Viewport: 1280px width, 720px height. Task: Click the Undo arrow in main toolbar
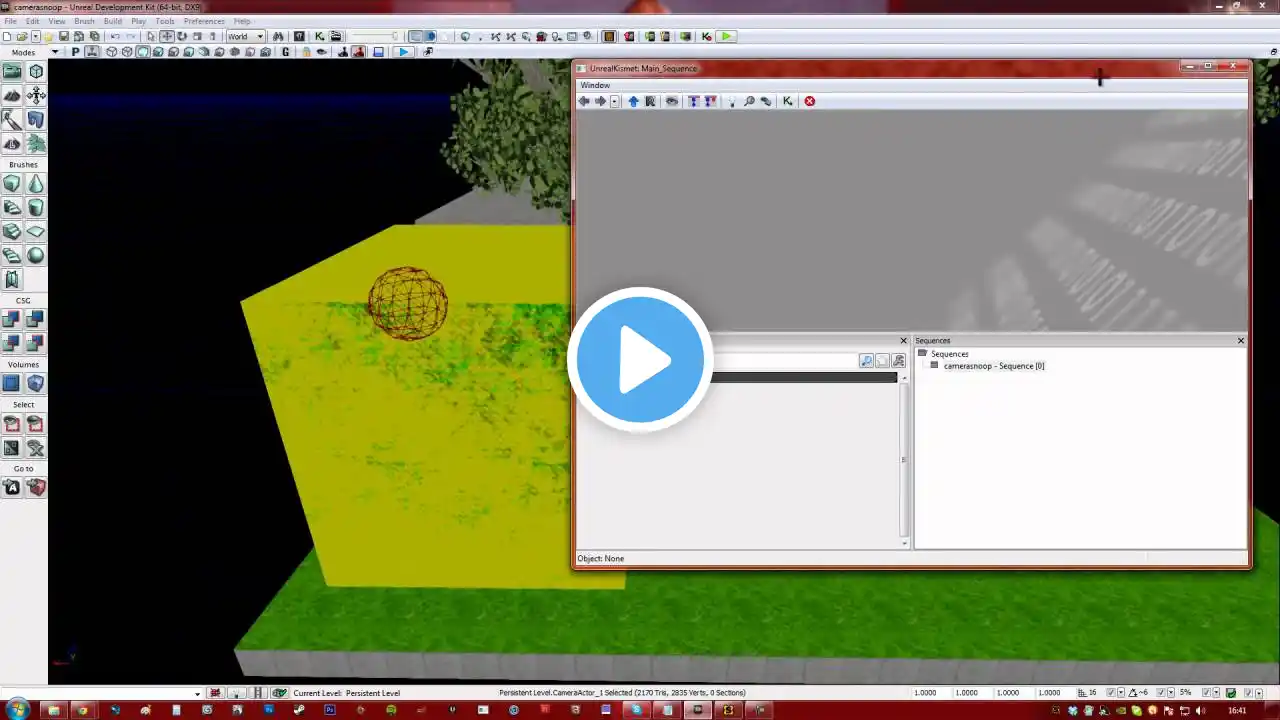coord(115,37)
